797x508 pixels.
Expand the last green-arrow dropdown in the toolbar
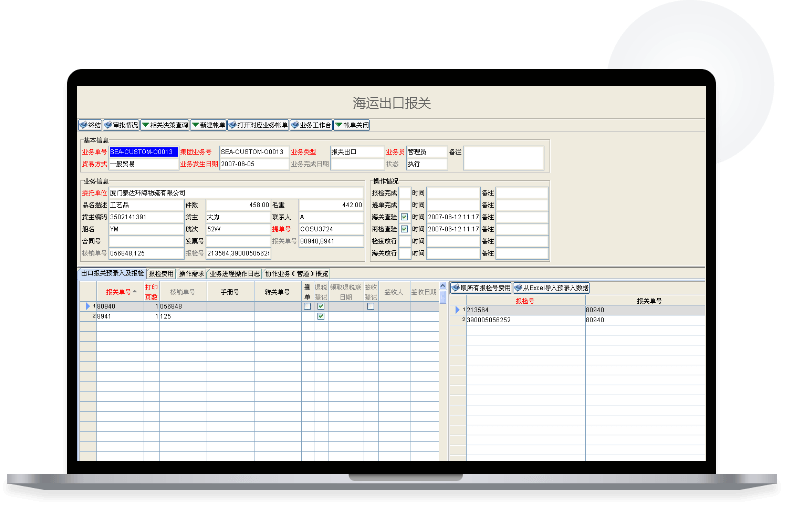click(x=351, y=125)
